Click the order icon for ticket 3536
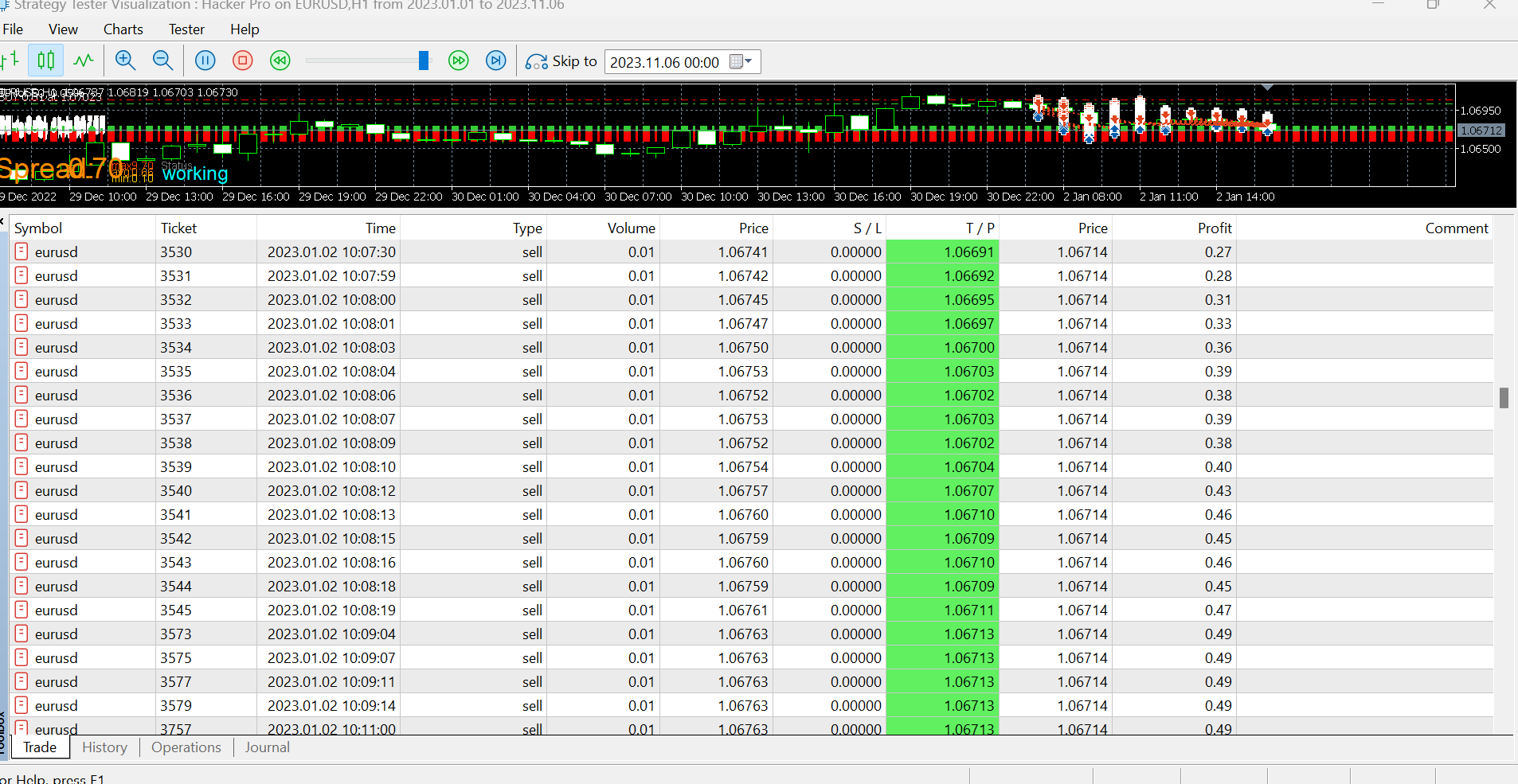This screenshot has height=784, width=1518. 22,395
